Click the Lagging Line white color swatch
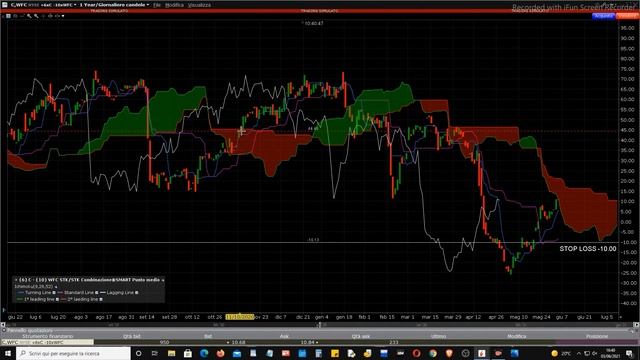 (x=103, y=293)
